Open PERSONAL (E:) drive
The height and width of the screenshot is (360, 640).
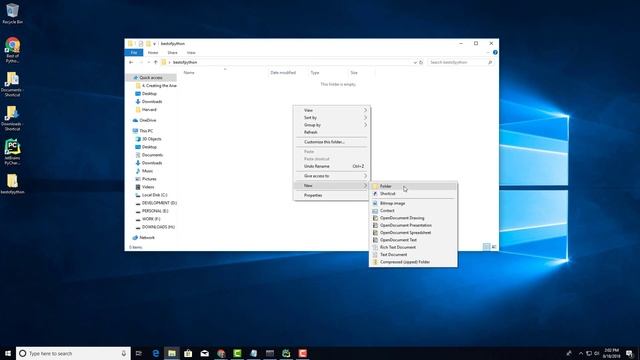point(155,211)
